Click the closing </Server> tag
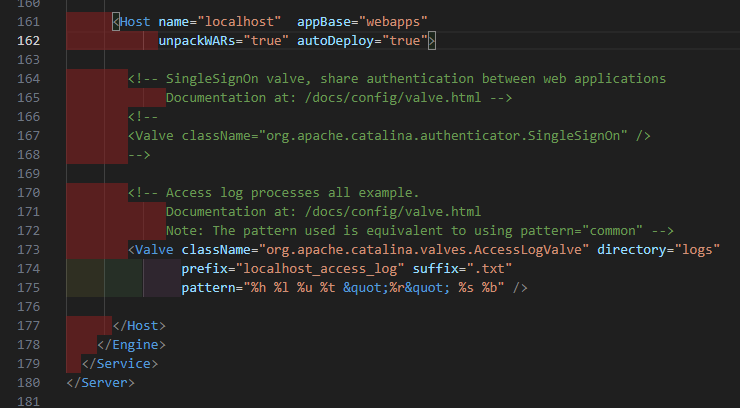 (101, 383)
